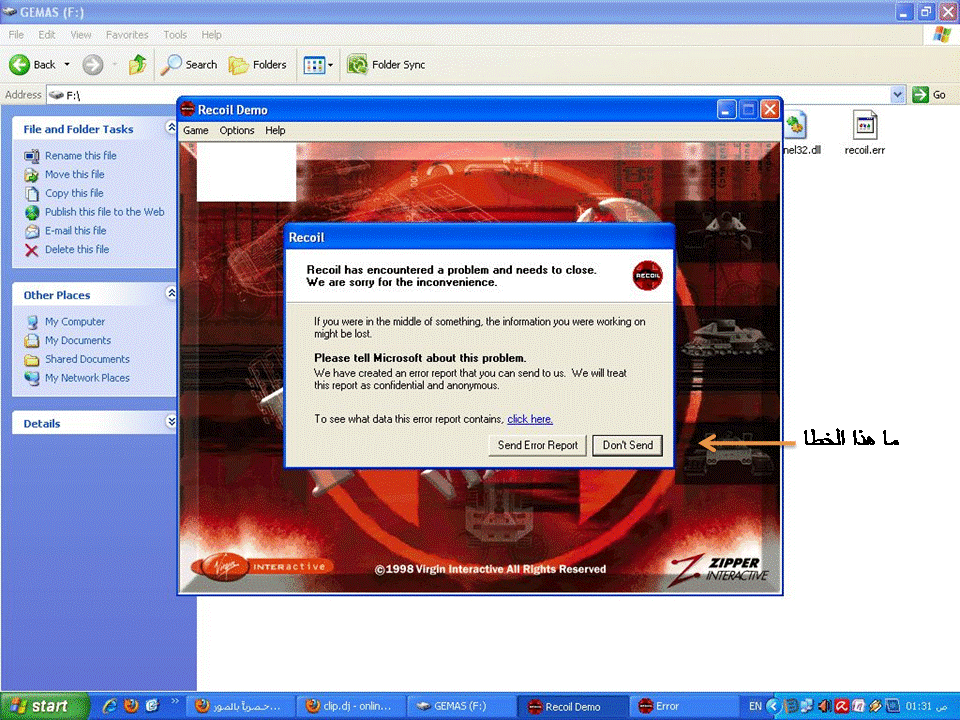Expand the address bar dropdown arrow

(x=897, y=95)
